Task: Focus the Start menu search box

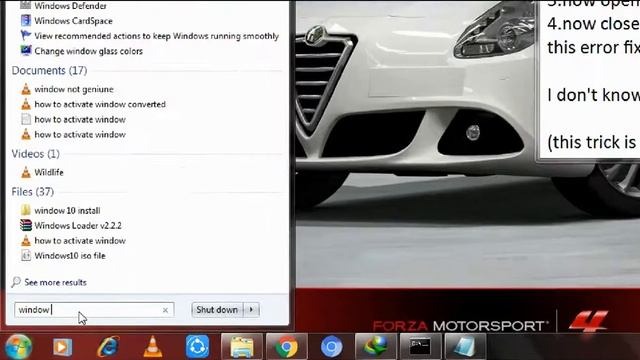Action: pos(94,310)
